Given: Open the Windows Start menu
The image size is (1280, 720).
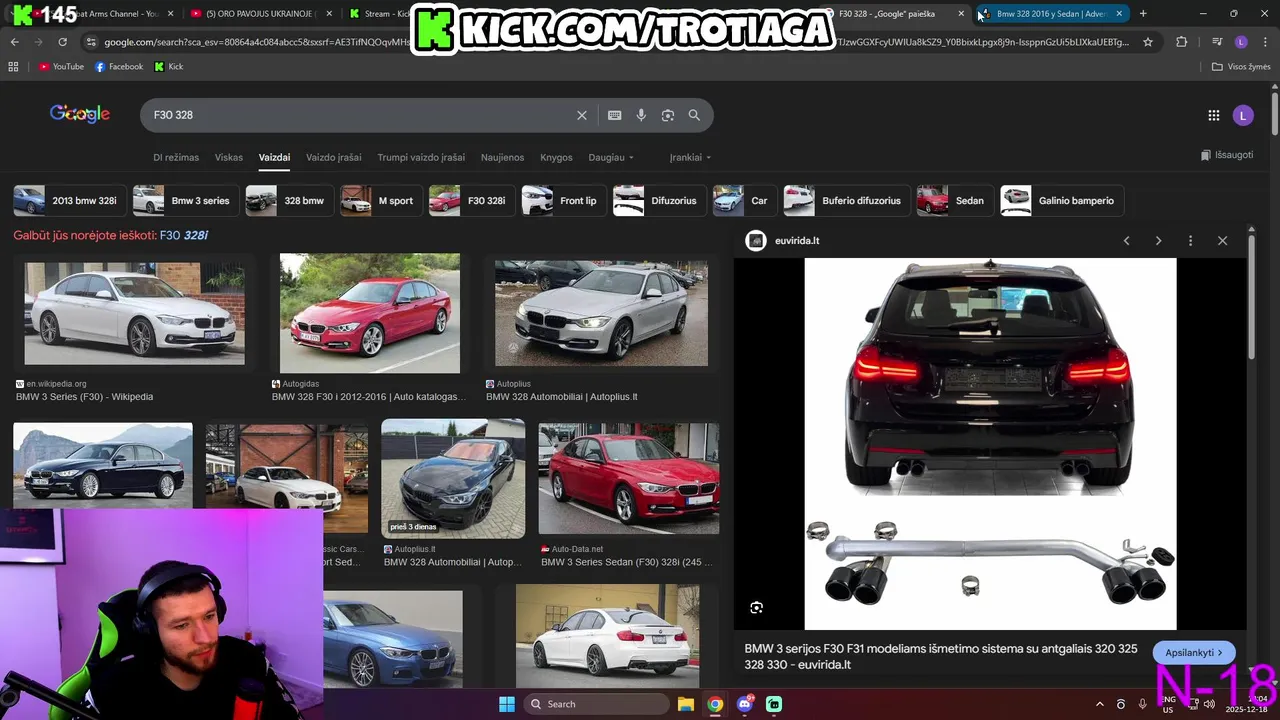Looking at the screenshot, I should click(x=507, y=704).
